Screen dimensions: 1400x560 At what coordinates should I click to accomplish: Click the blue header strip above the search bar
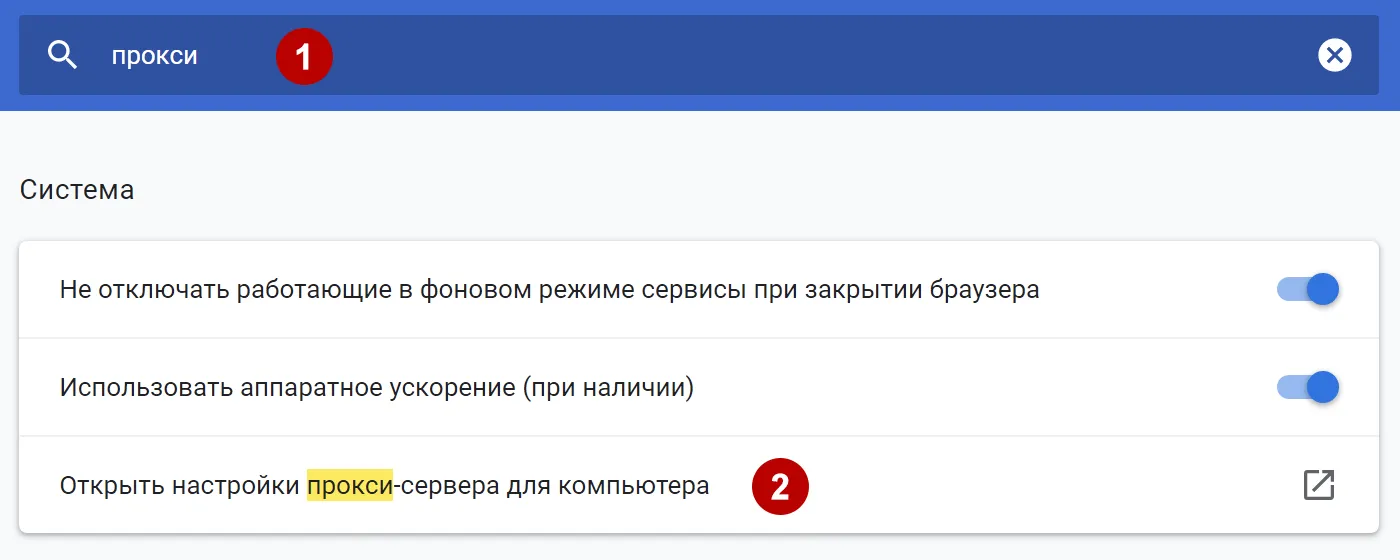[x=700, y=7]
